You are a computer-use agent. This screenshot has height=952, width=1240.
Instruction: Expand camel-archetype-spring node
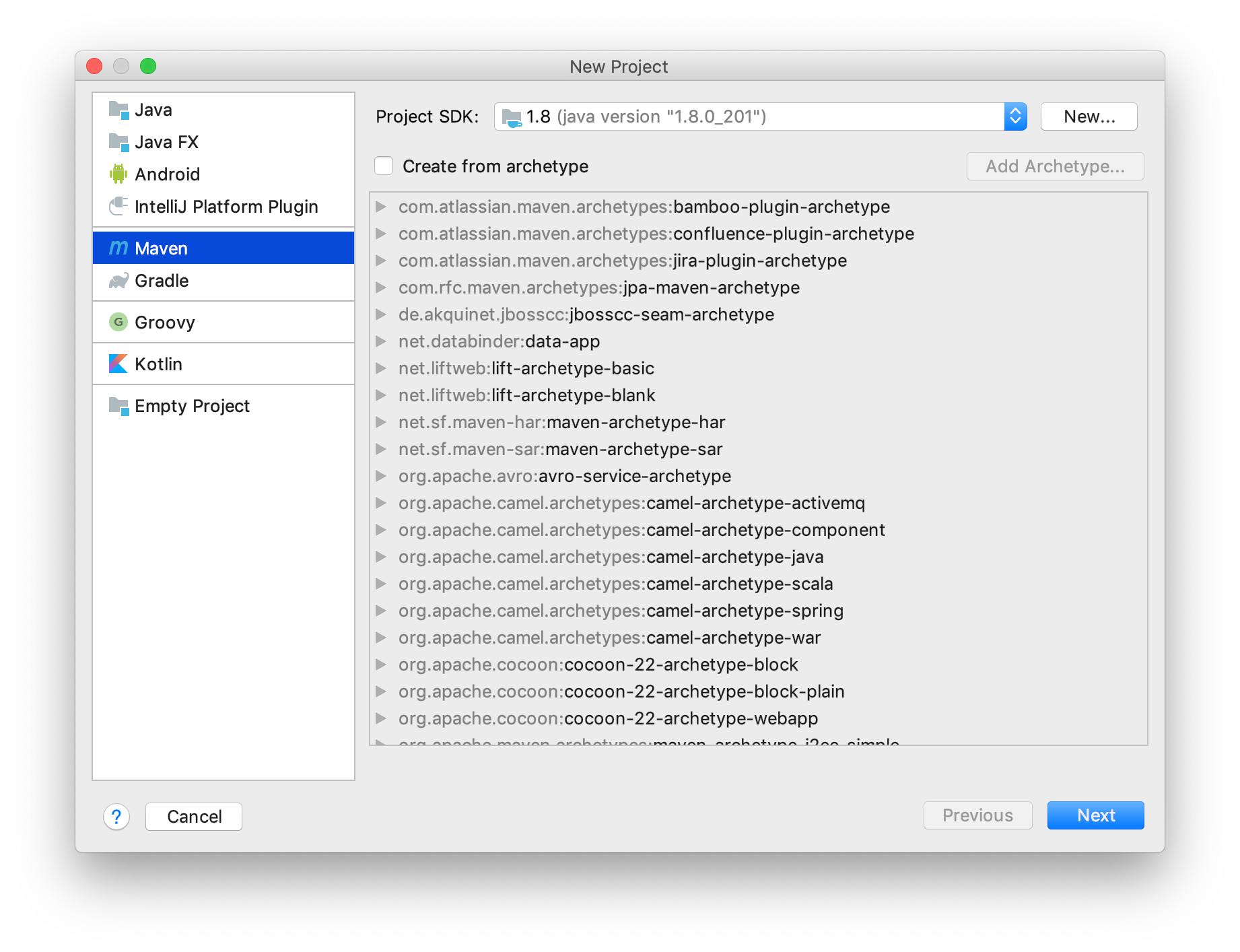point(381,610)
